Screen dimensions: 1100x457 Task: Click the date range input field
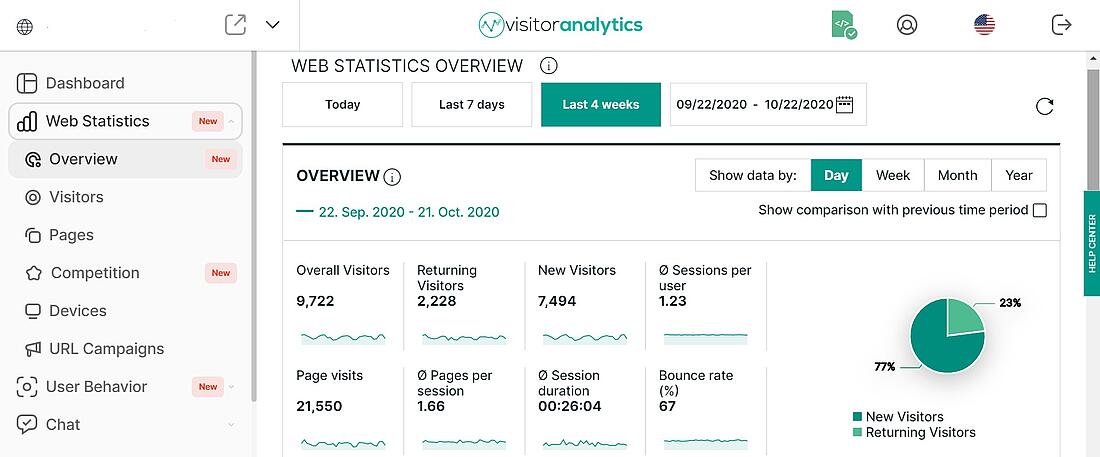pos(768,105)
